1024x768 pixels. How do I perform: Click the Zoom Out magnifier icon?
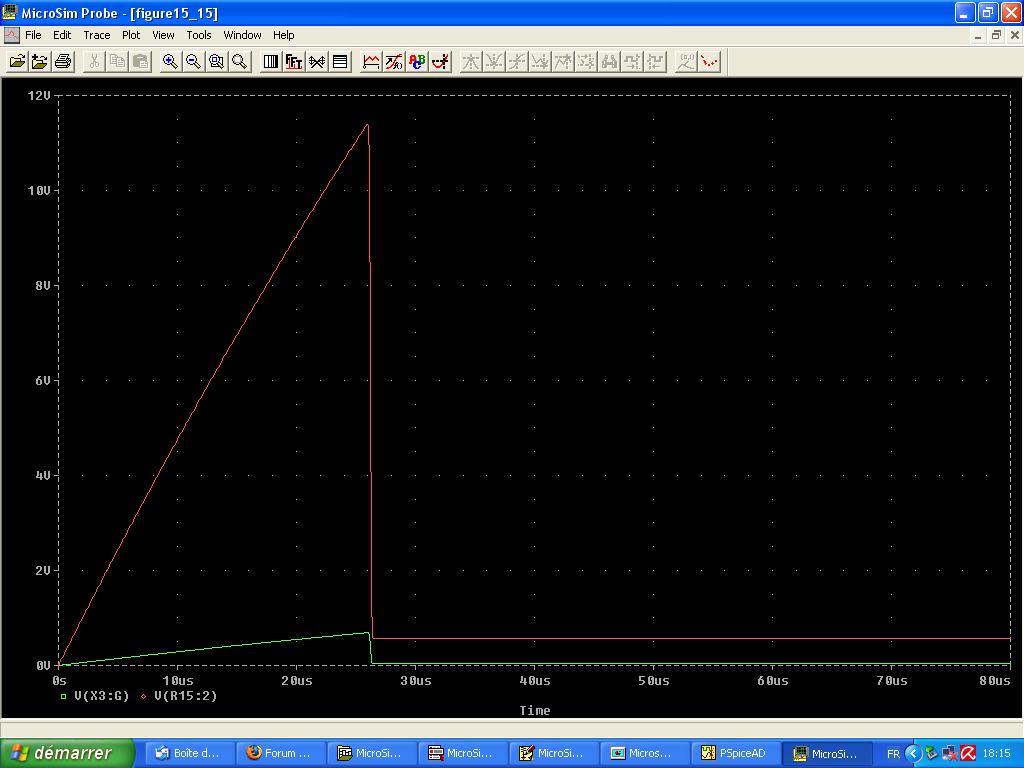pos(193,61)
